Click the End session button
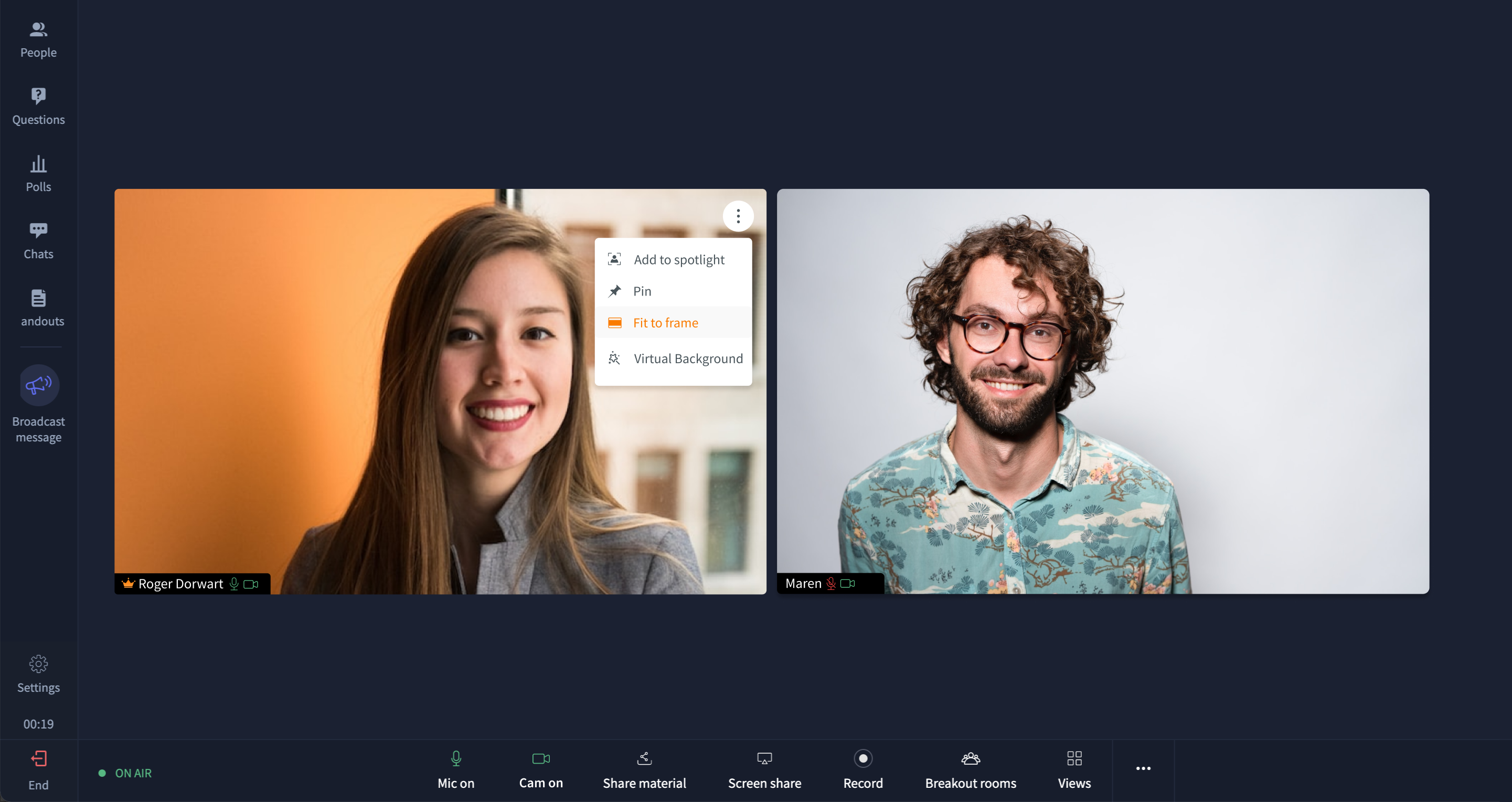The image size is (1512, 802). [x=38, y=769]
